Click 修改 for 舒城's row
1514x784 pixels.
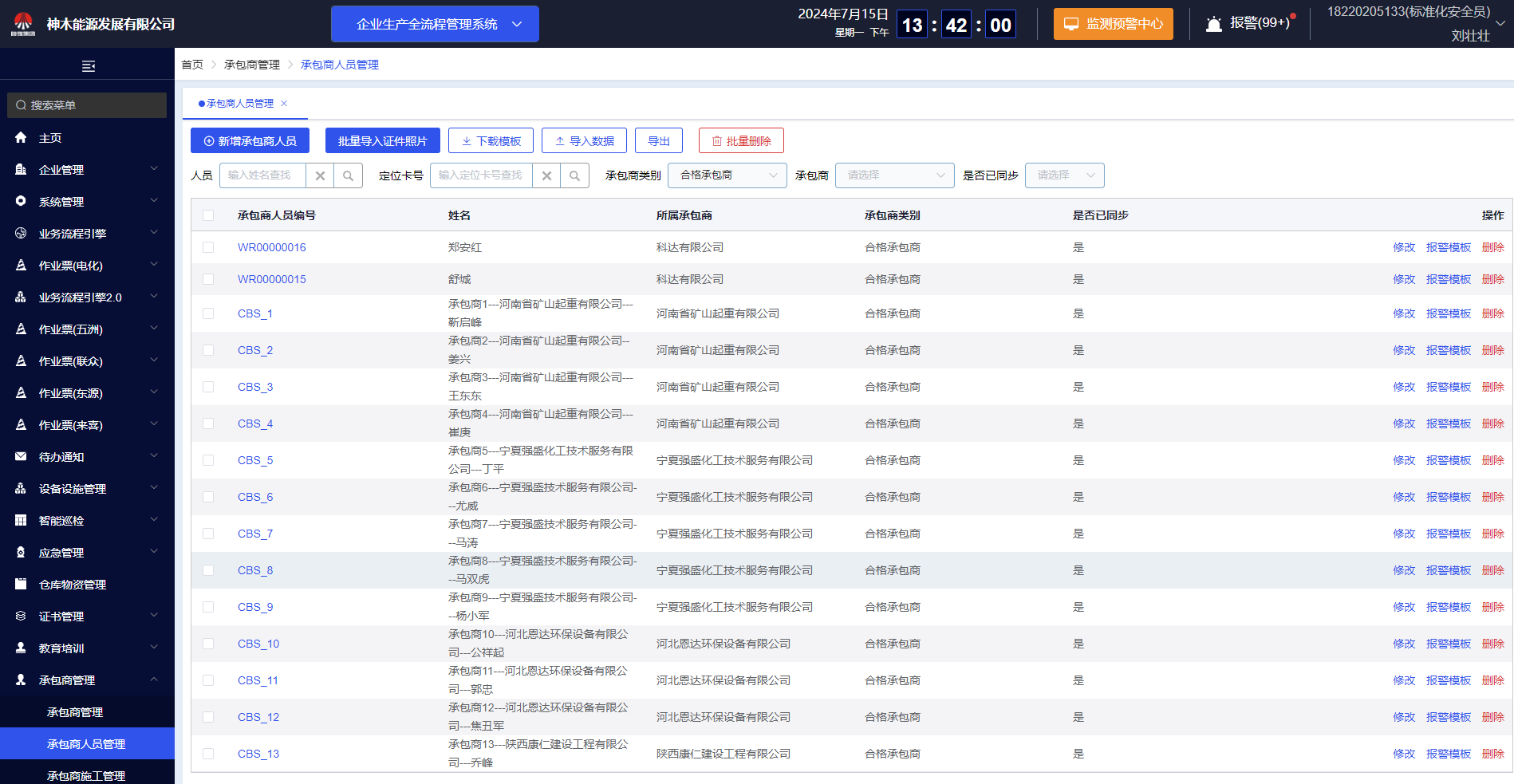click(x=1403, y=279)
